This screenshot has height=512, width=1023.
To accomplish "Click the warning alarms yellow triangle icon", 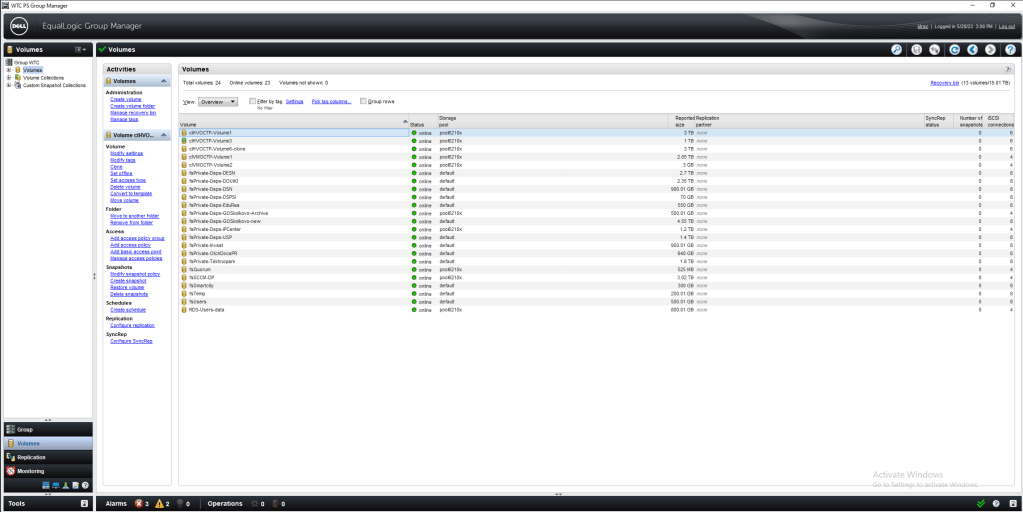I will (159, 504).
